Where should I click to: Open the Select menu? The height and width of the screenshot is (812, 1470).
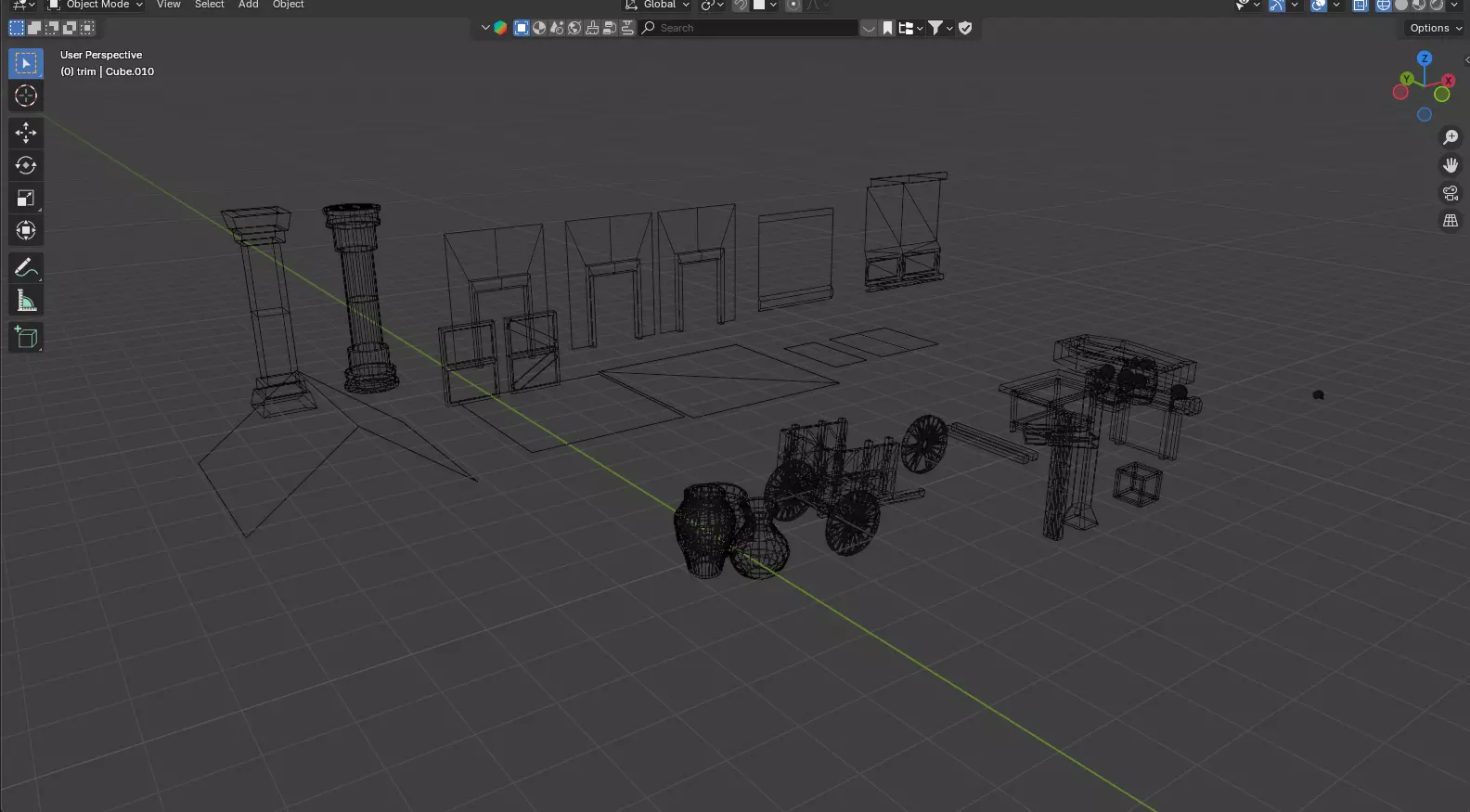point(210,5)
